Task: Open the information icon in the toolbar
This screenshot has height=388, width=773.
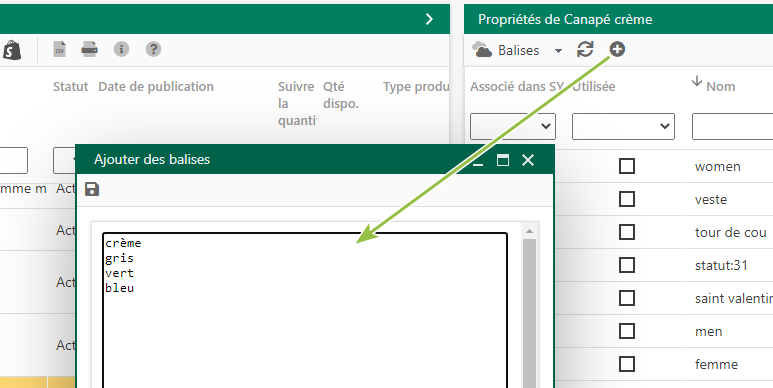Action: click(x=121, y=49)
